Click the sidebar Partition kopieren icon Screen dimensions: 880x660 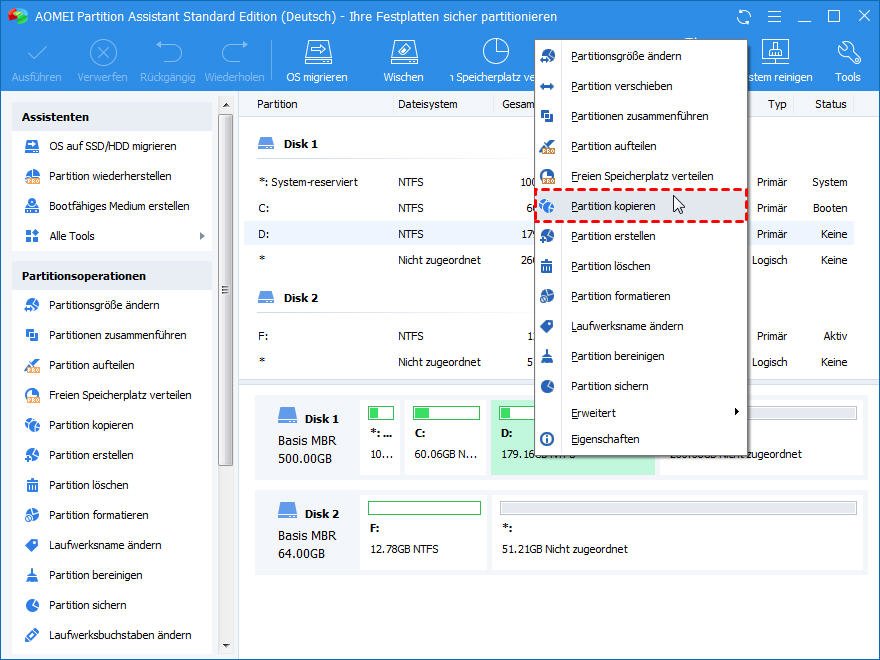point(32,425)
